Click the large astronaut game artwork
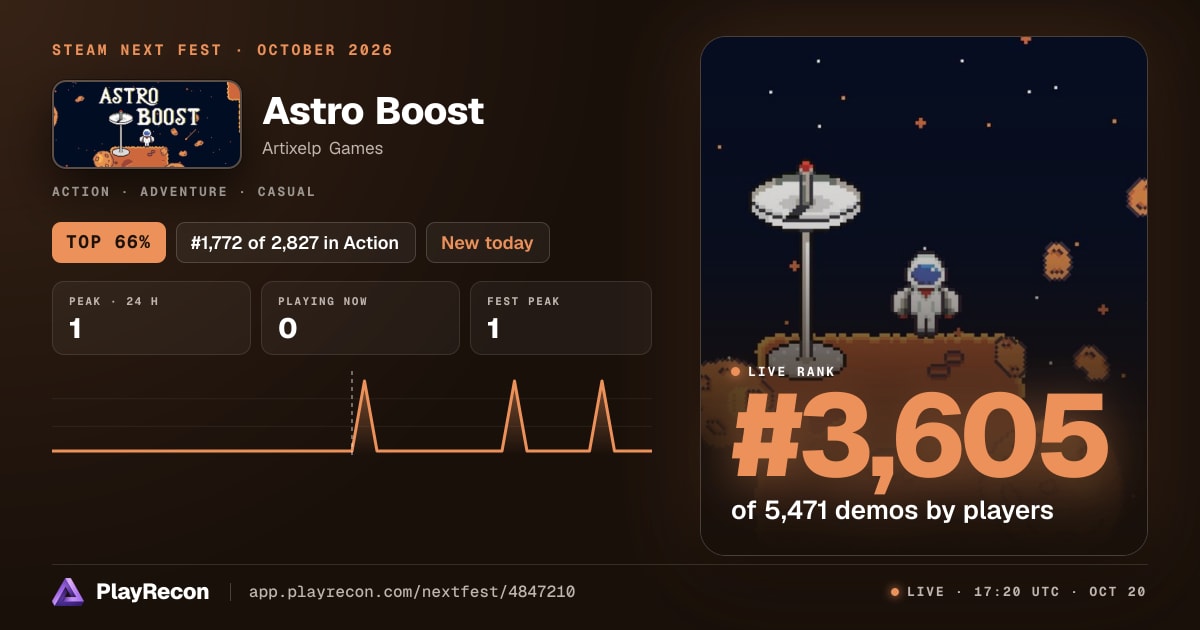1200x630 pixels. [x=923, y=296]
